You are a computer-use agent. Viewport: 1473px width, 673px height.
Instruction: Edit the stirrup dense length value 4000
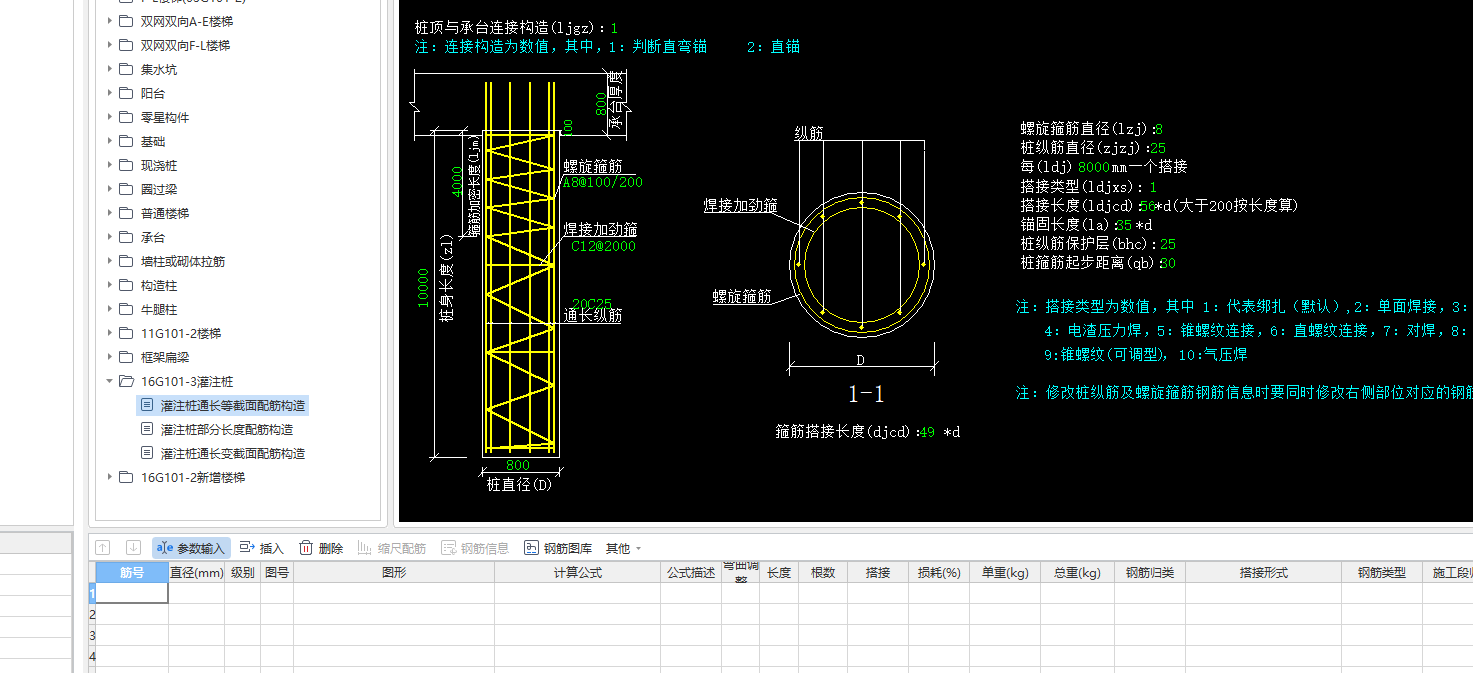(457, 181)
